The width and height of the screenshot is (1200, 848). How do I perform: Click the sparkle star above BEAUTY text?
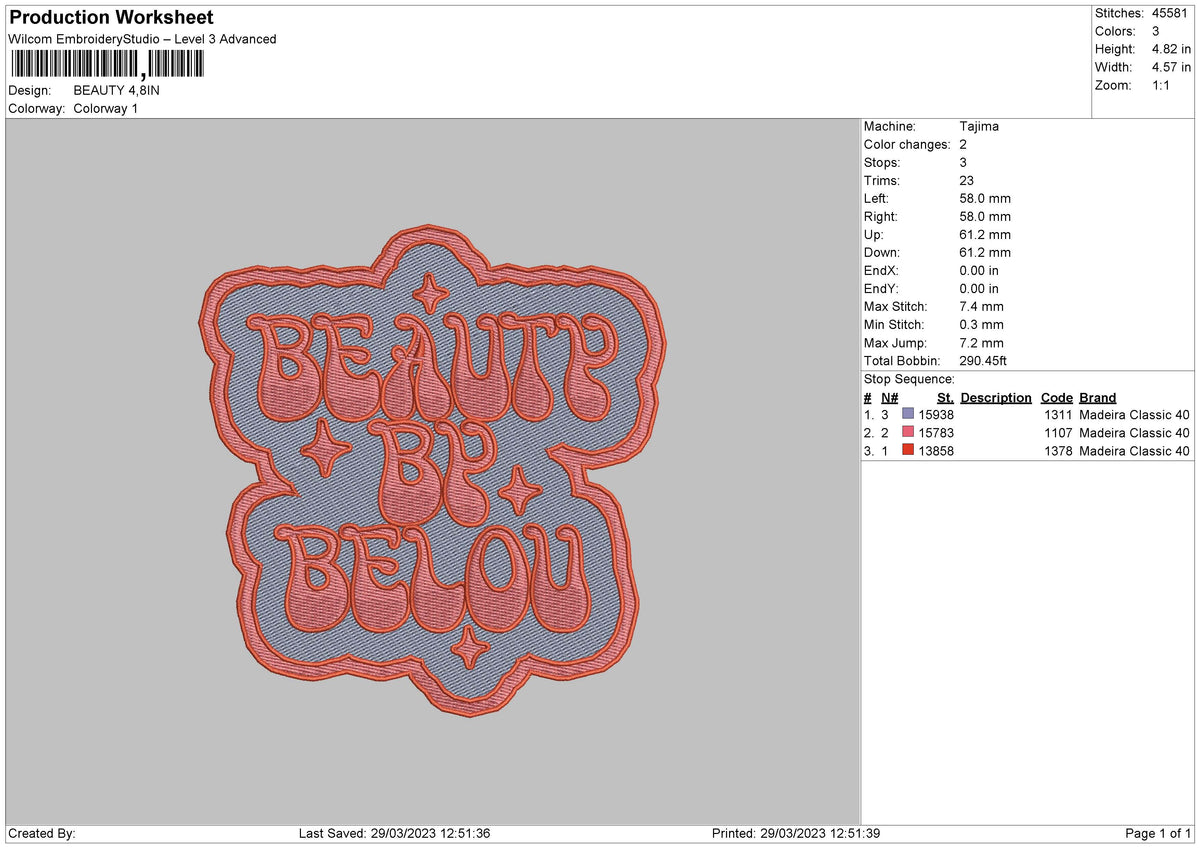(430, 292)
